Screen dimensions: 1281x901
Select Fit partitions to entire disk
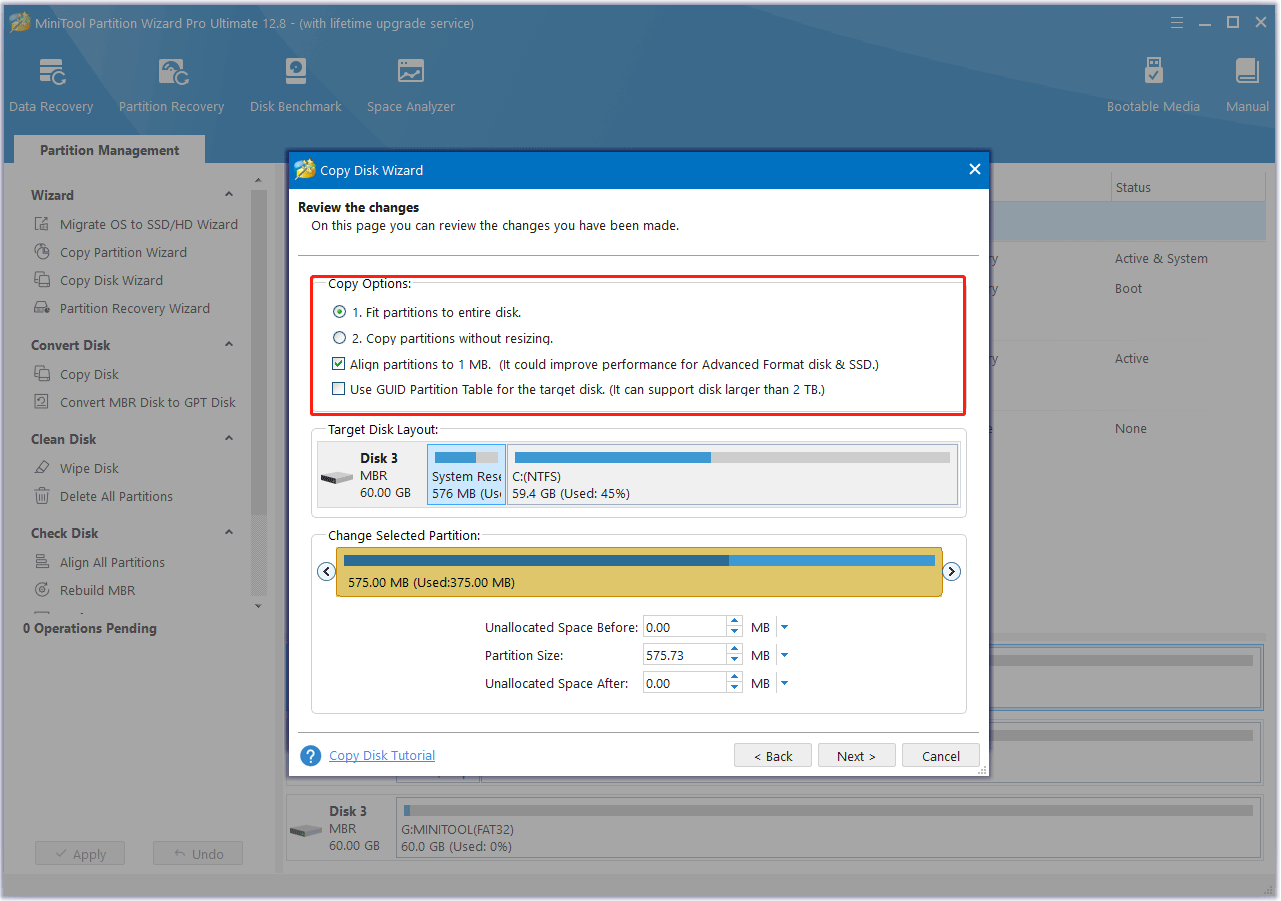(x=340, y=312)
